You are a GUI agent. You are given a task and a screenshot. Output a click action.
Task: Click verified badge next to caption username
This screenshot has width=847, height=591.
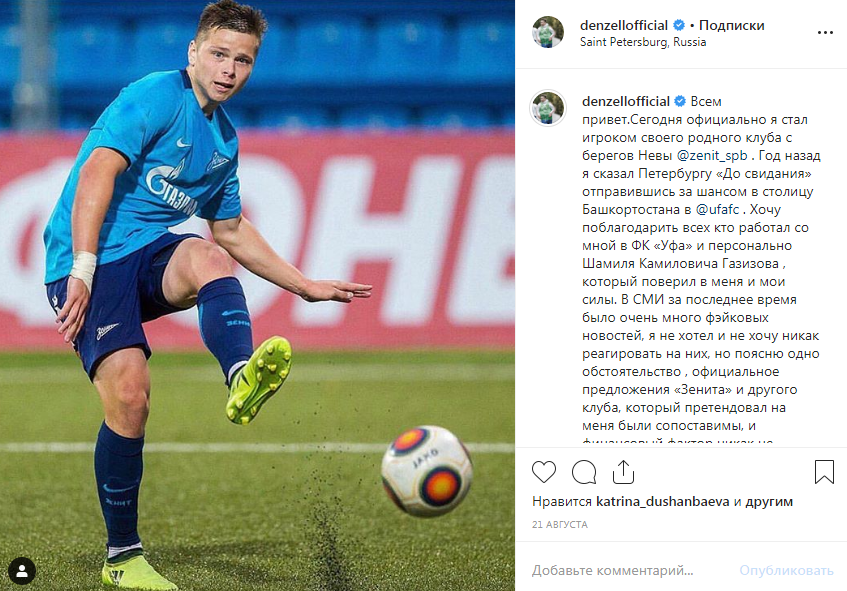pyautogui.click(x=680, y=101)
